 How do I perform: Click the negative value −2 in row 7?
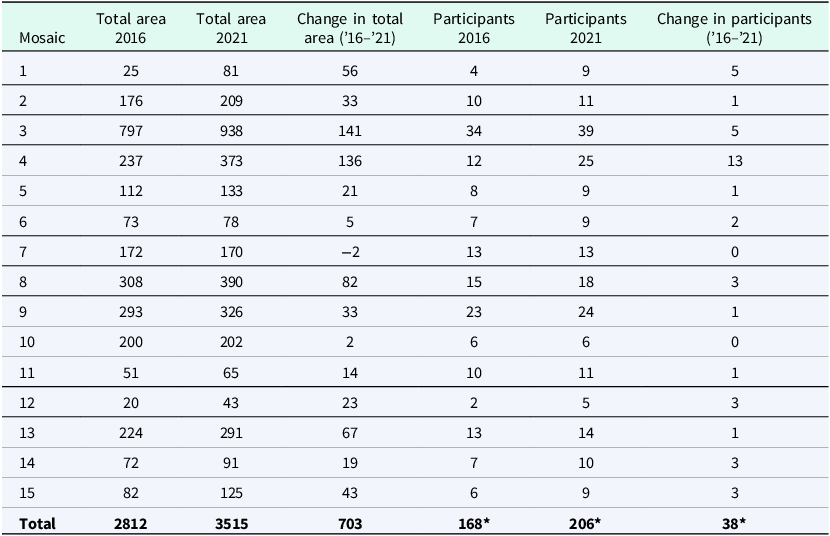350,252
